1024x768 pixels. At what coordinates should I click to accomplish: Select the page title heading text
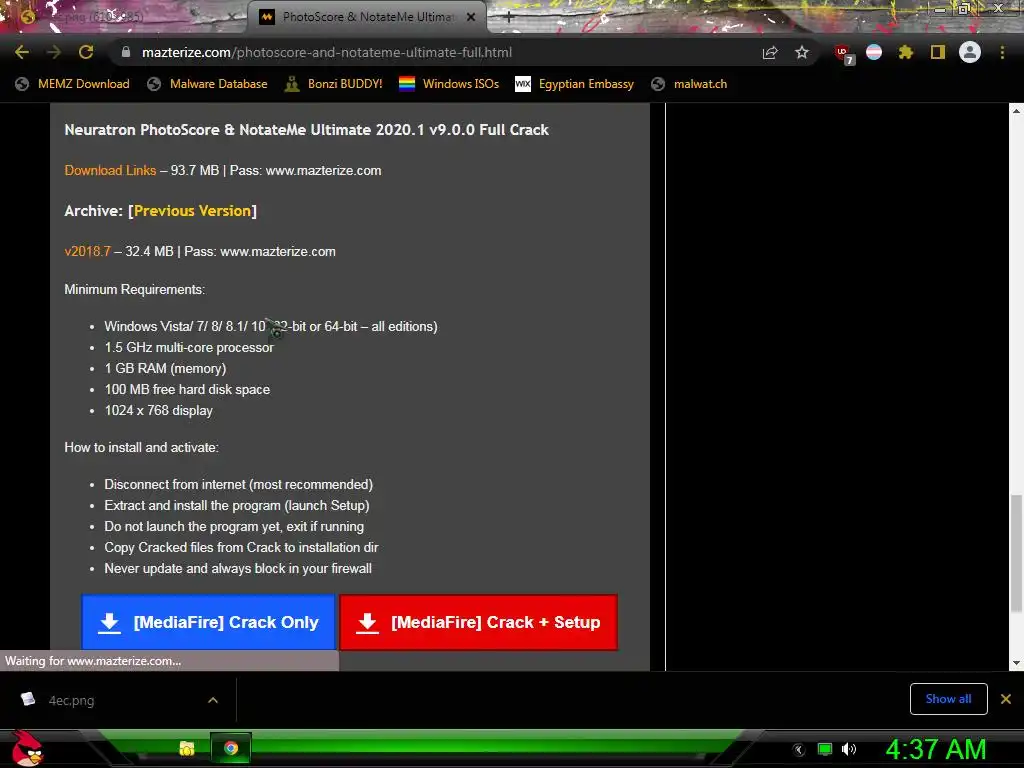tap(306, 130)
